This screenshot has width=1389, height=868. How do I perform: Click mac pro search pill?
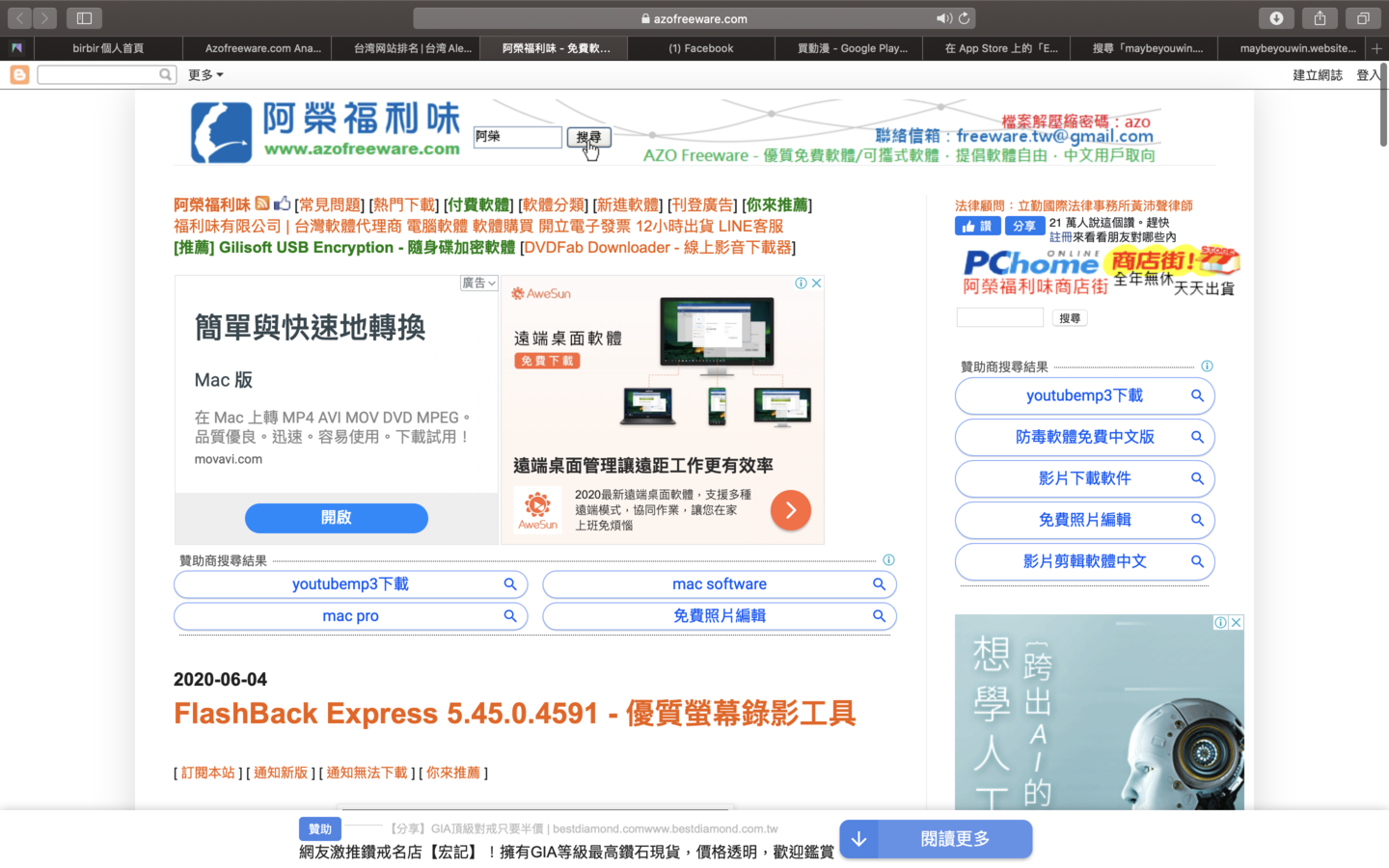click(x=350, y=616)
